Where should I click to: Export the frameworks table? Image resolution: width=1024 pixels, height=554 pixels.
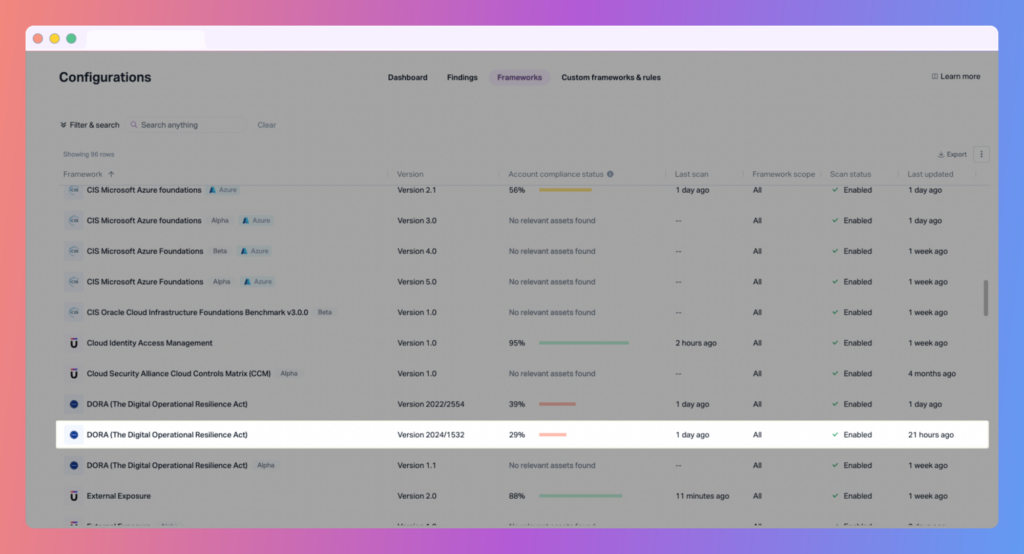952,154
